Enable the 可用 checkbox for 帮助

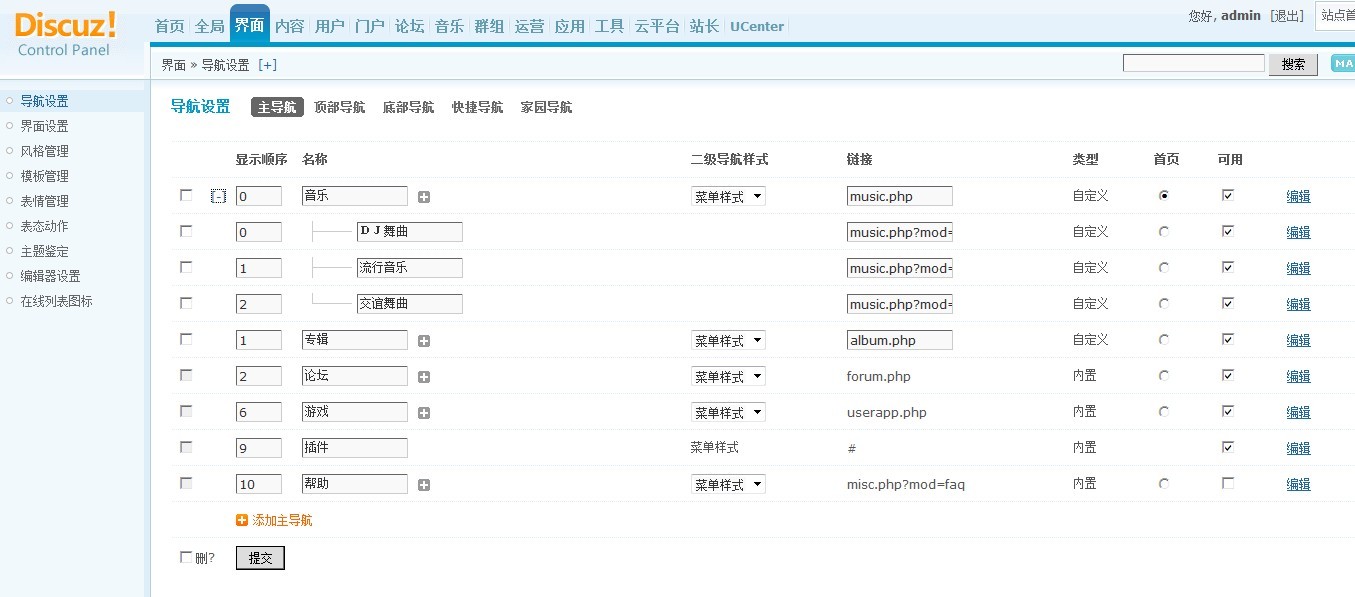click(x=1228, y=483)
